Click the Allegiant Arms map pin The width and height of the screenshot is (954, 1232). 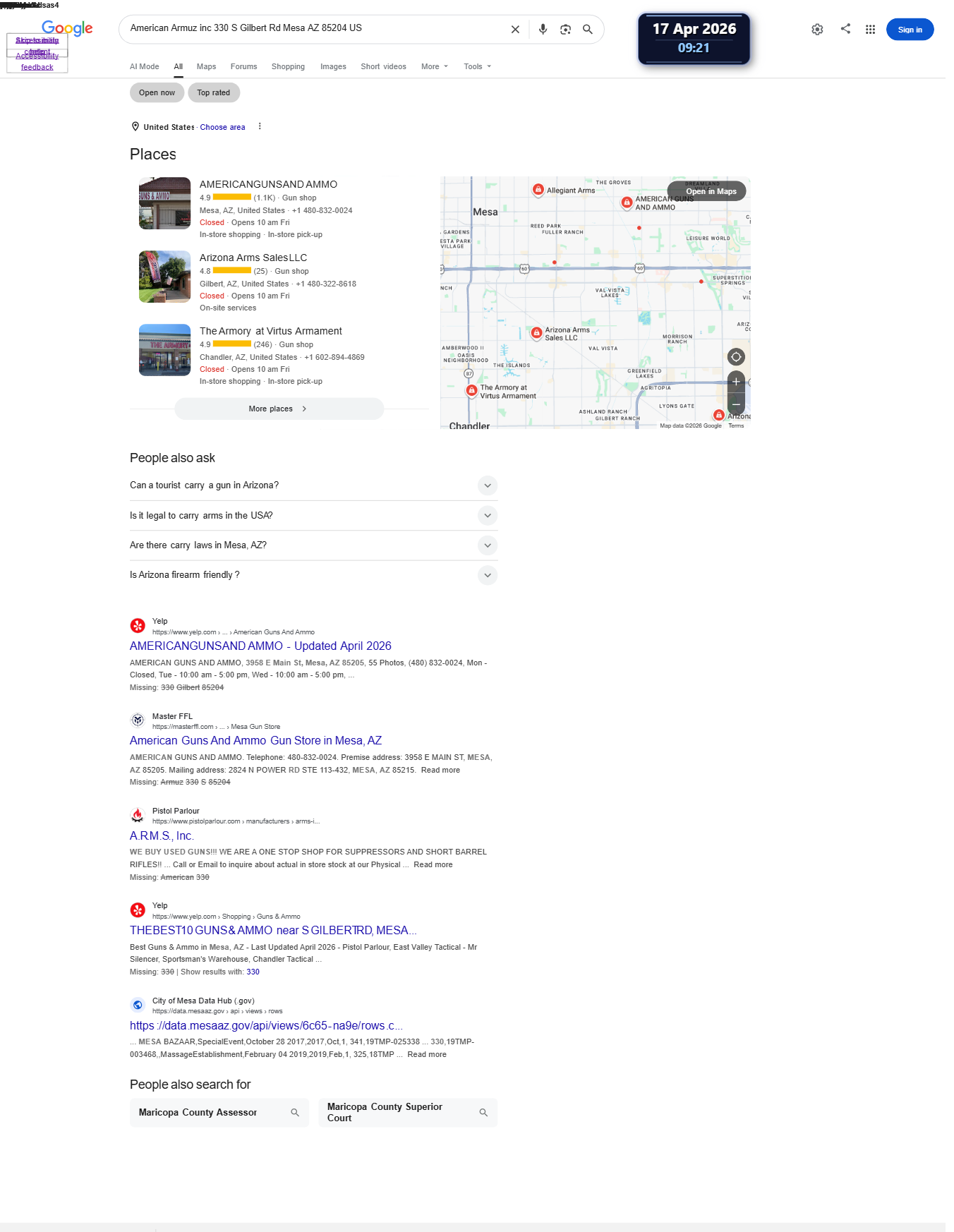pyautogui.click(x=538, y=189)
